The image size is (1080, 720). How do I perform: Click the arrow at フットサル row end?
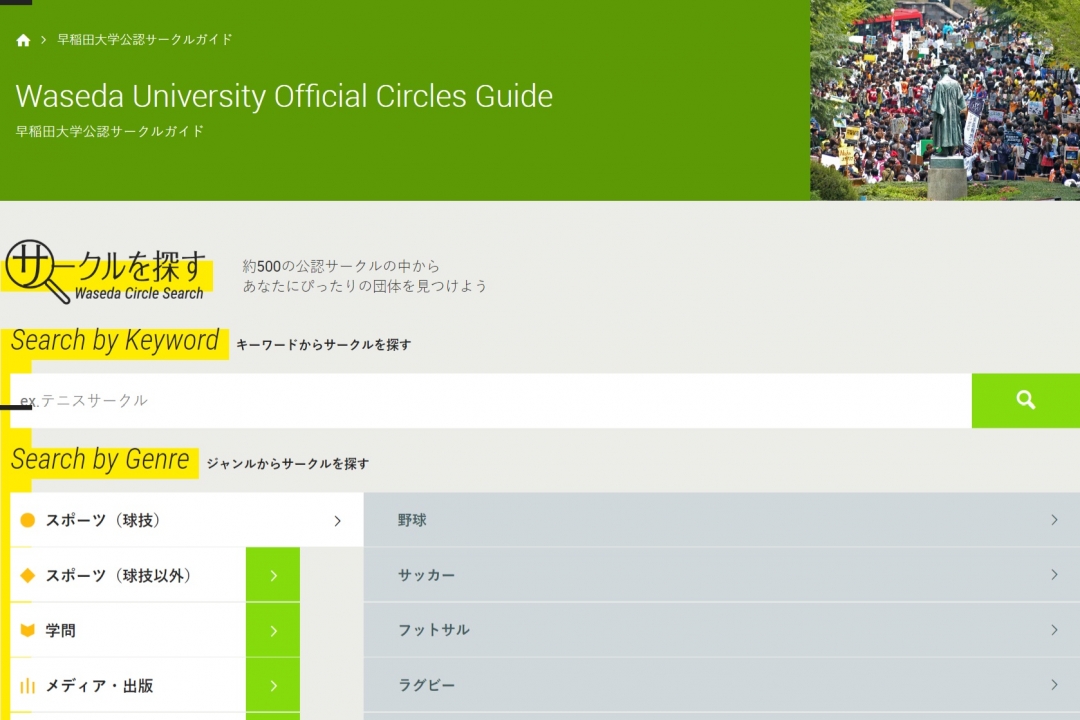pyautogui.click(x=1054, y=630)
